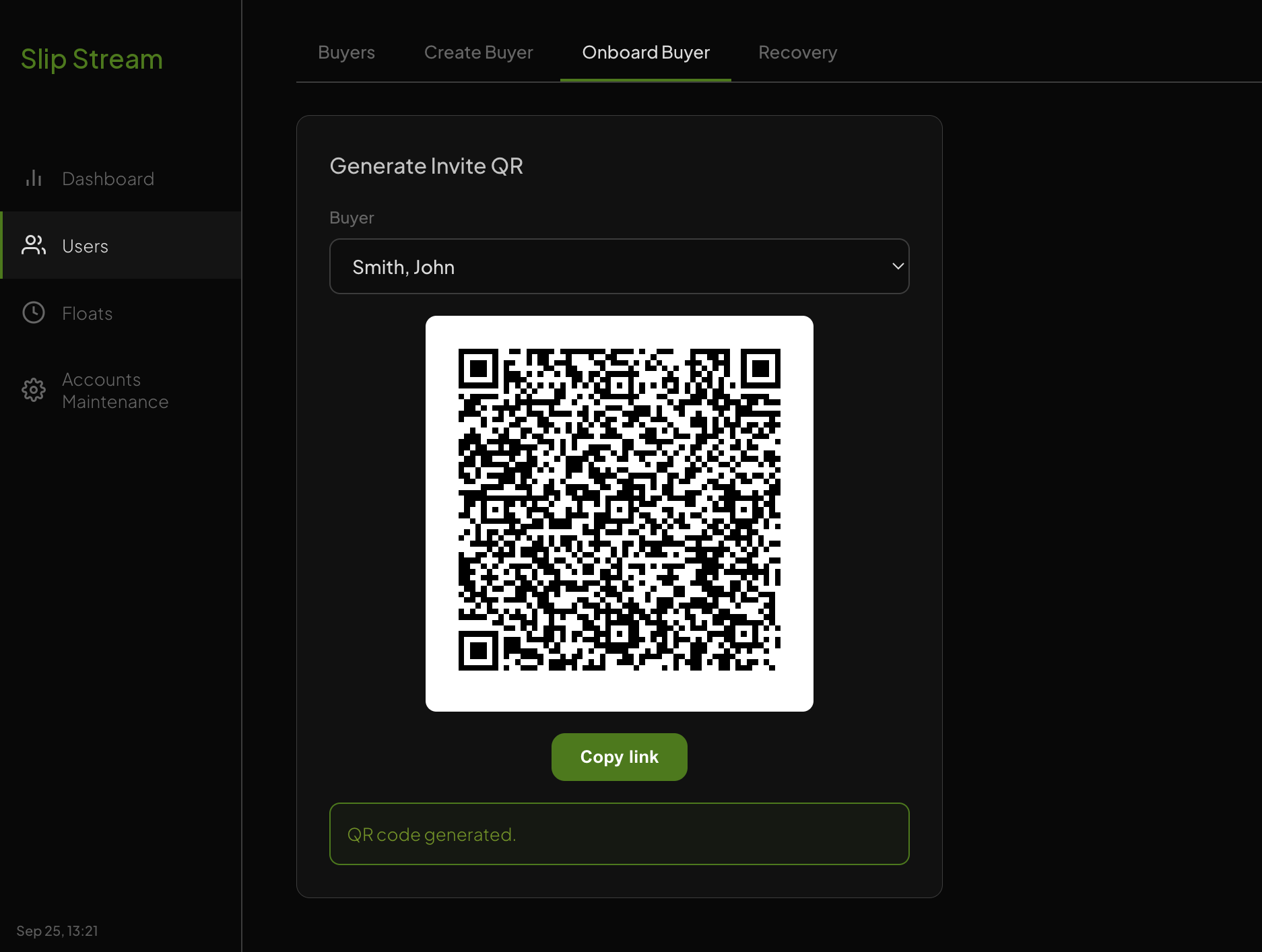Select Users in the sidebar
1262x952 pixels.
[121, 245]
